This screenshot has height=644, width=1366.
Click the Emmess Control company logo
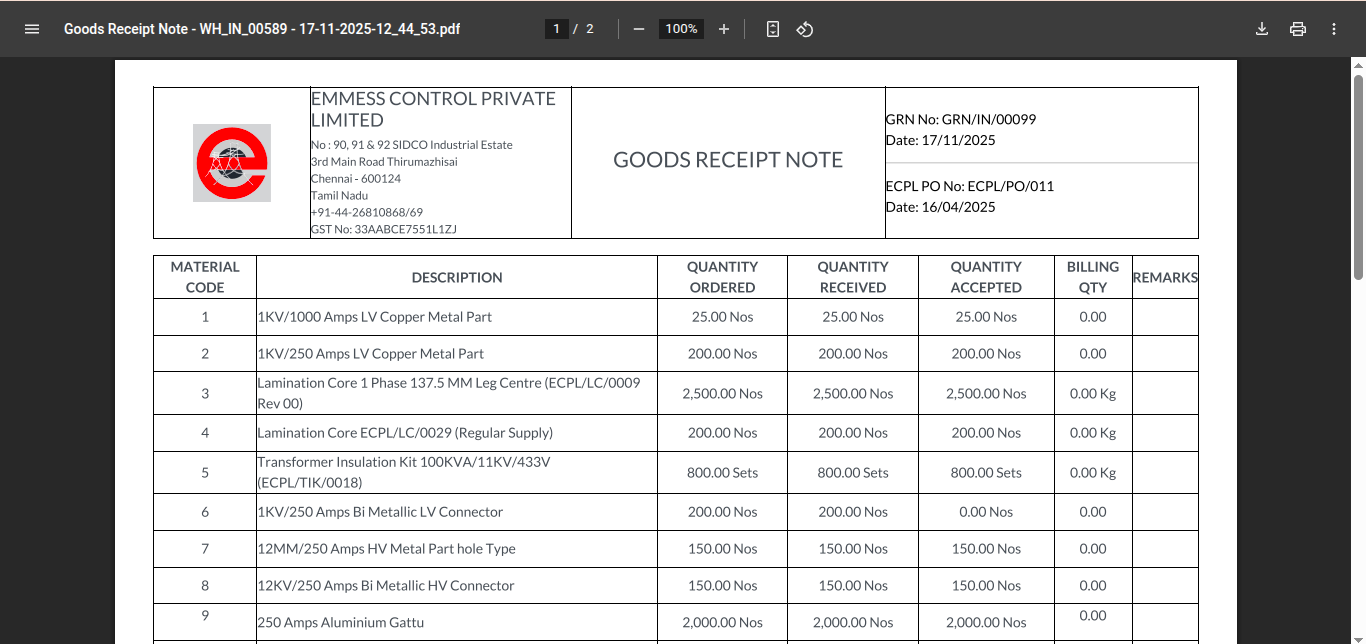231,163
